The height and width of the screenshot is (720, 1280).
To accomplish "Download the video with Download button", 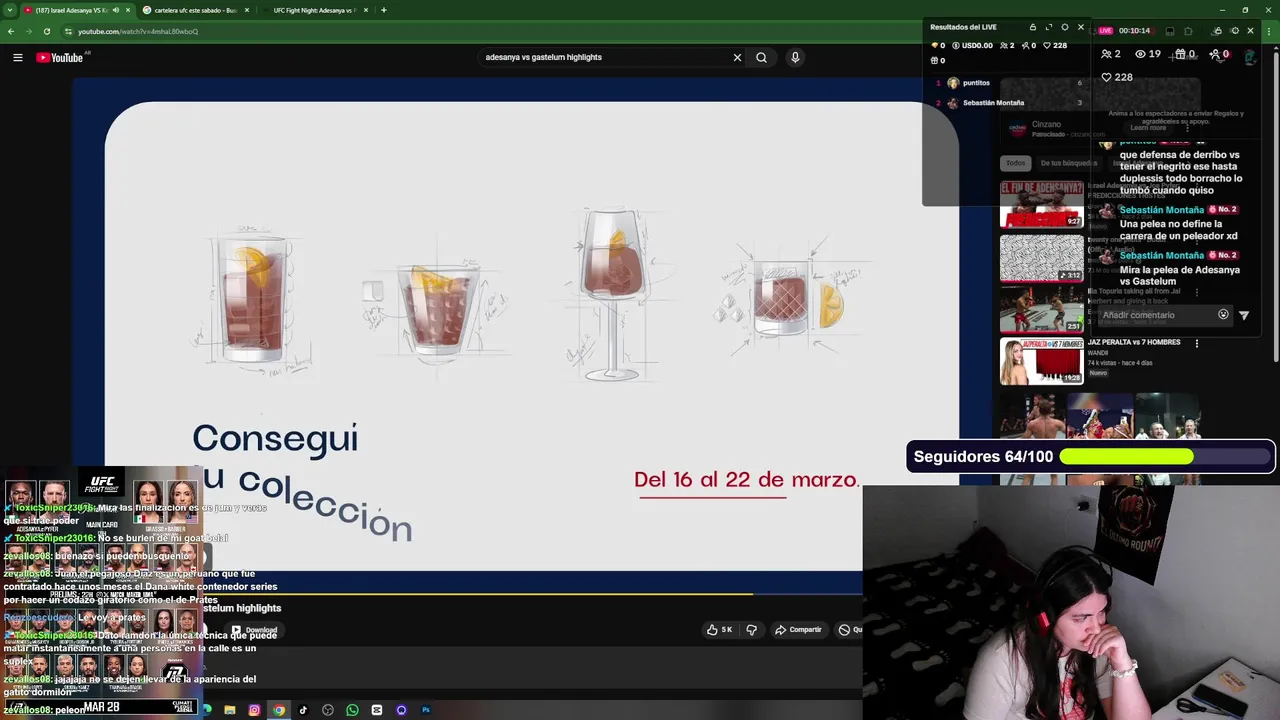I will (x=255, y=630).
